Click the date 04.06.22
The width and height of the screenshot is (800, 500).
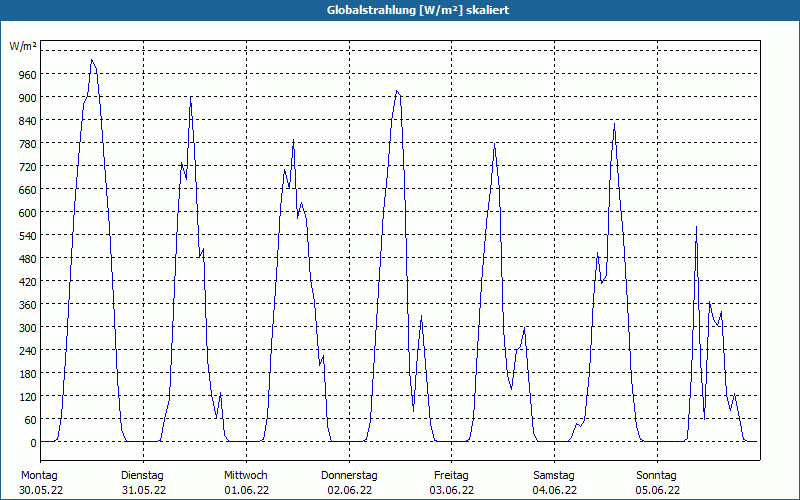pyautogui.click(x=555, y=490)
